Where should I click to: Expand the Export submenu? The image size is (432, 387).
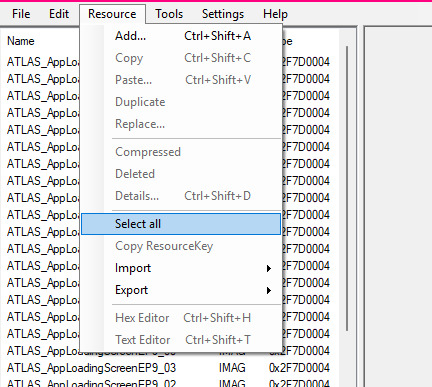coord(181,290)
